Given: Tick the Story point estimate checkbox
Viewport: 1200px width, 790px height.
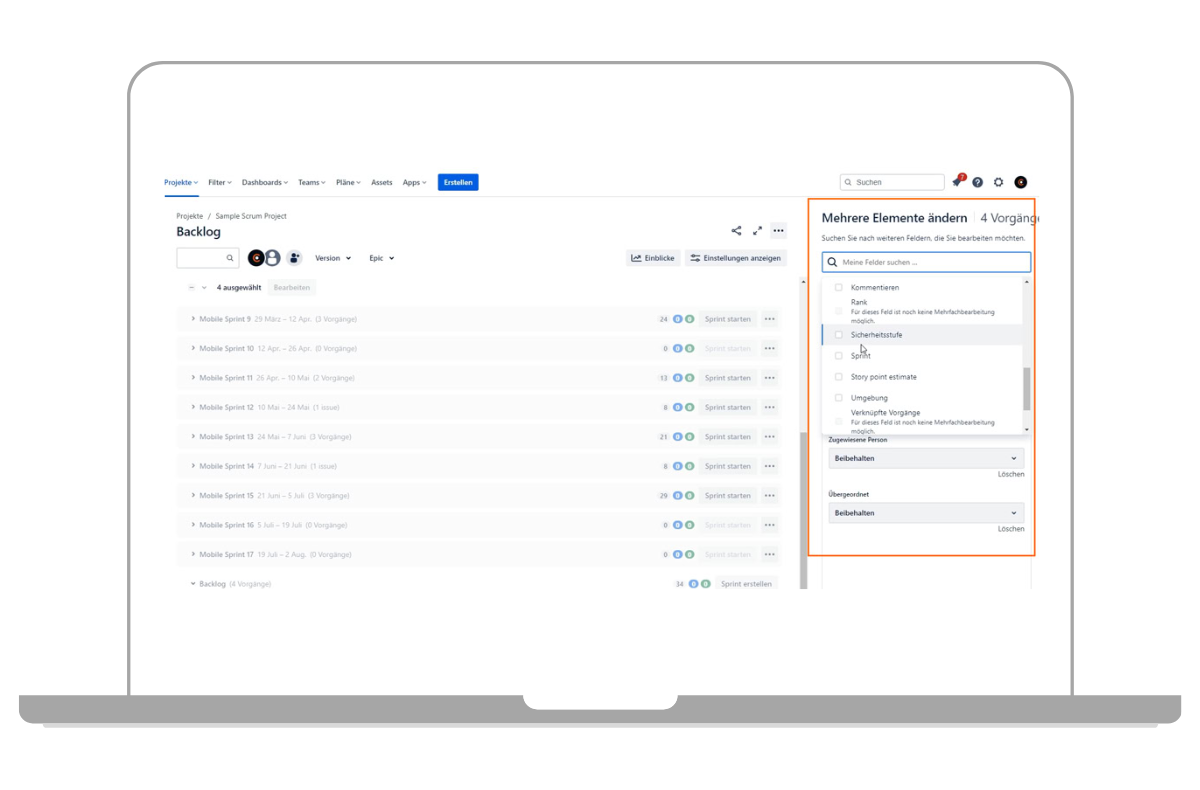Looking at the screenshot, I should (839, 377).
